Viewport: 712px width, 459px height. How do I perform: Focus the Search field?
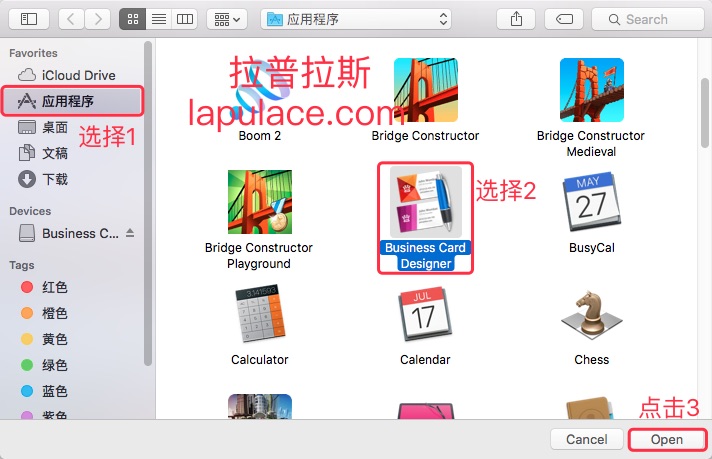pos(648,19)
